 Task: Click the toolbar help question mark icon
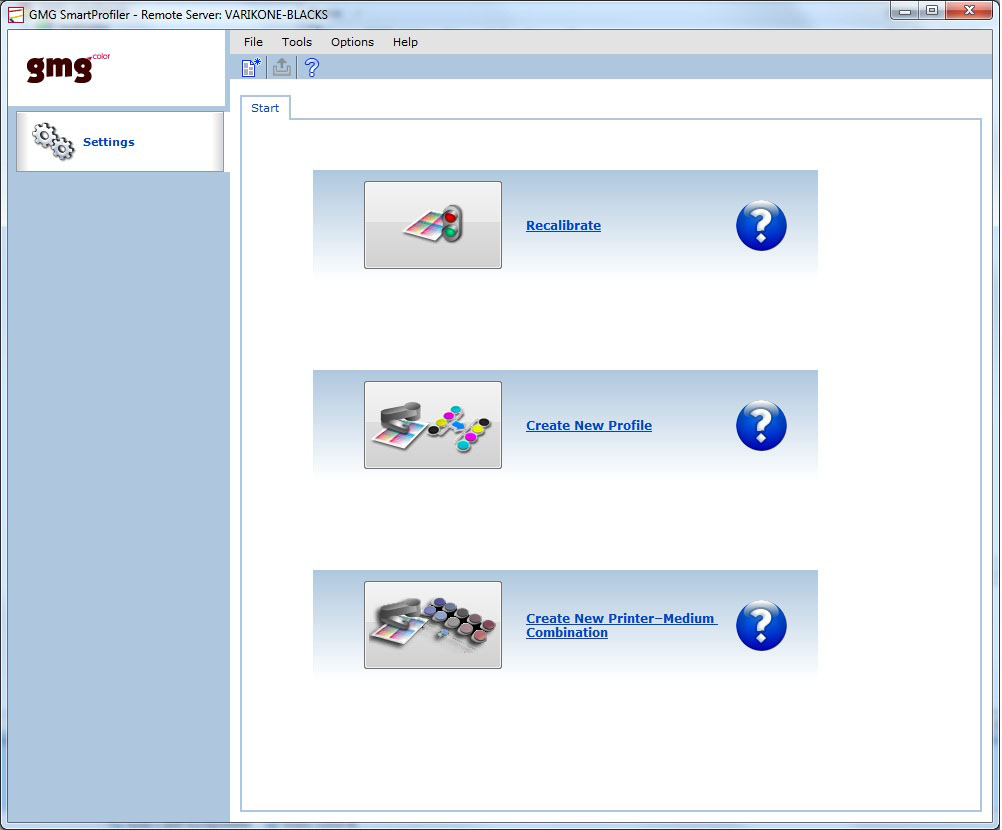point(312,68)
